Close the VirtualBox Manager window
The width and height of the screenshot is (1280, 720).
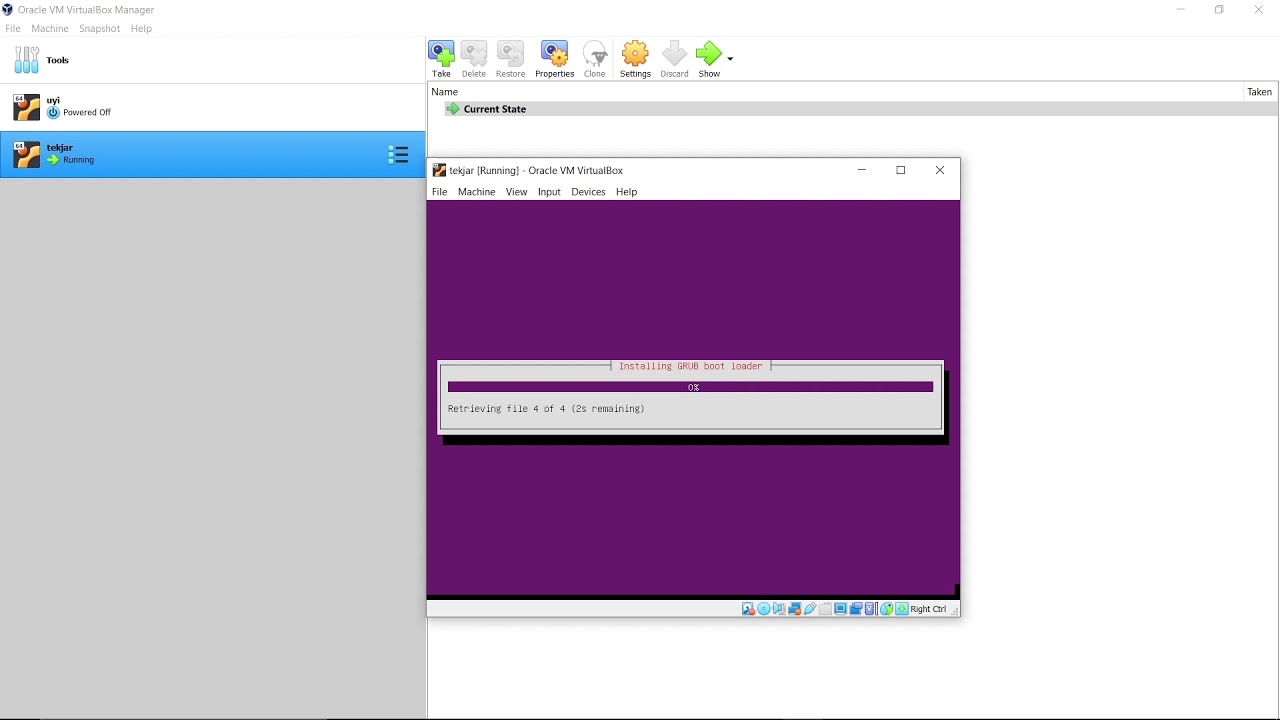pos(1259,10)
